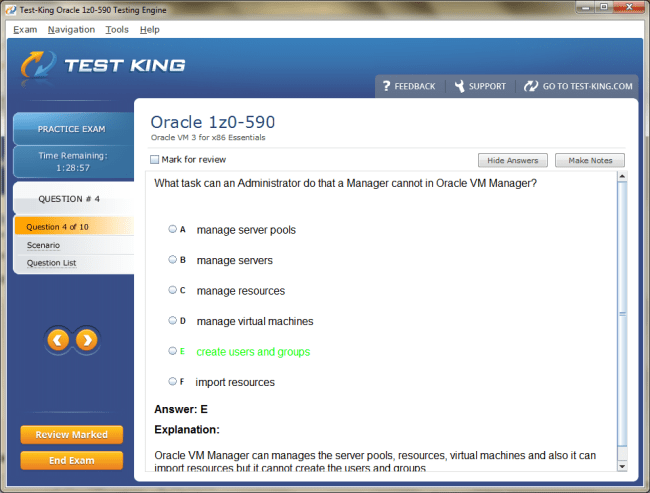Open the Navigation menu
The width and height of the screenshot is (650, 493).
click(x=71, y=30)
